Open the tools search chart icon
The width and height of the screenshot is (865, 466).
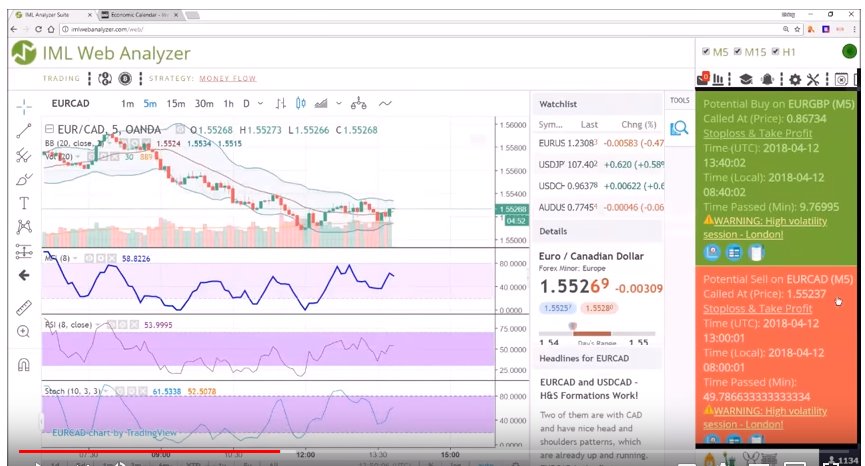(679, 128)
